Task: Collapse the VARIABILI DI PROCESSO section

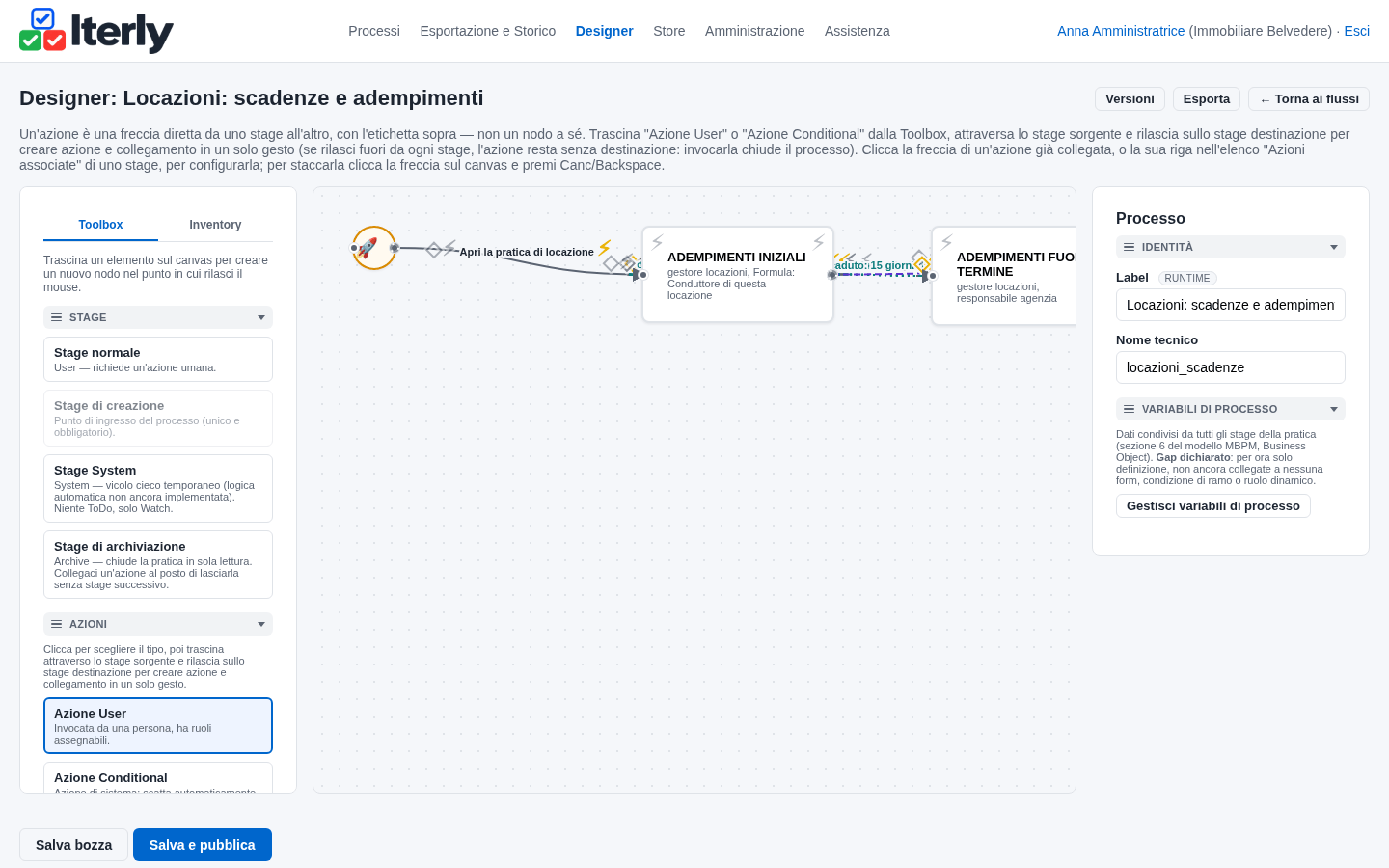Action: click(x=1334, y=409)
